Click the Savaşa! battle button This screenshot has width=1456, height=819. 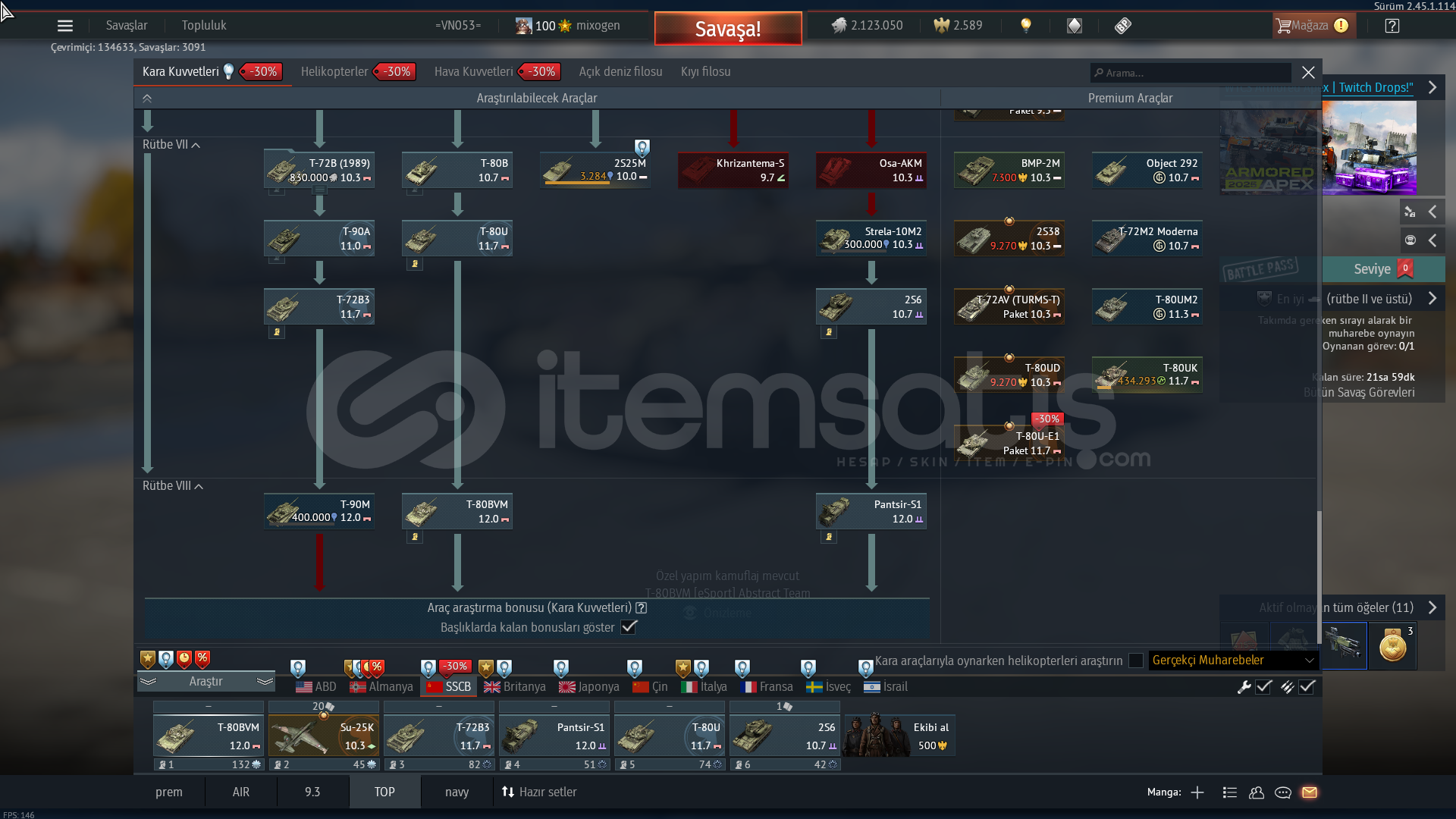tap(728, 29)
